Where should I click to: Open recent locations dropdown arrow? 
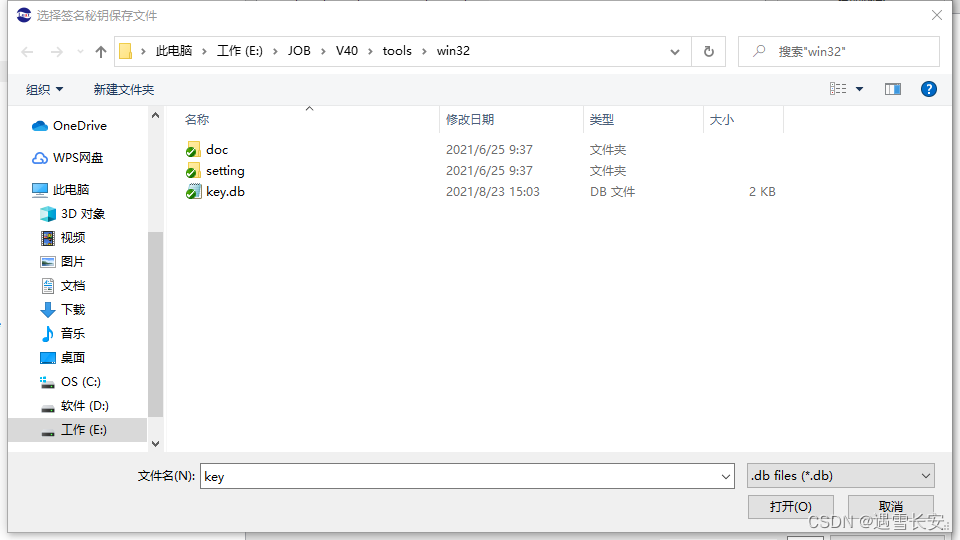(80, 52)
